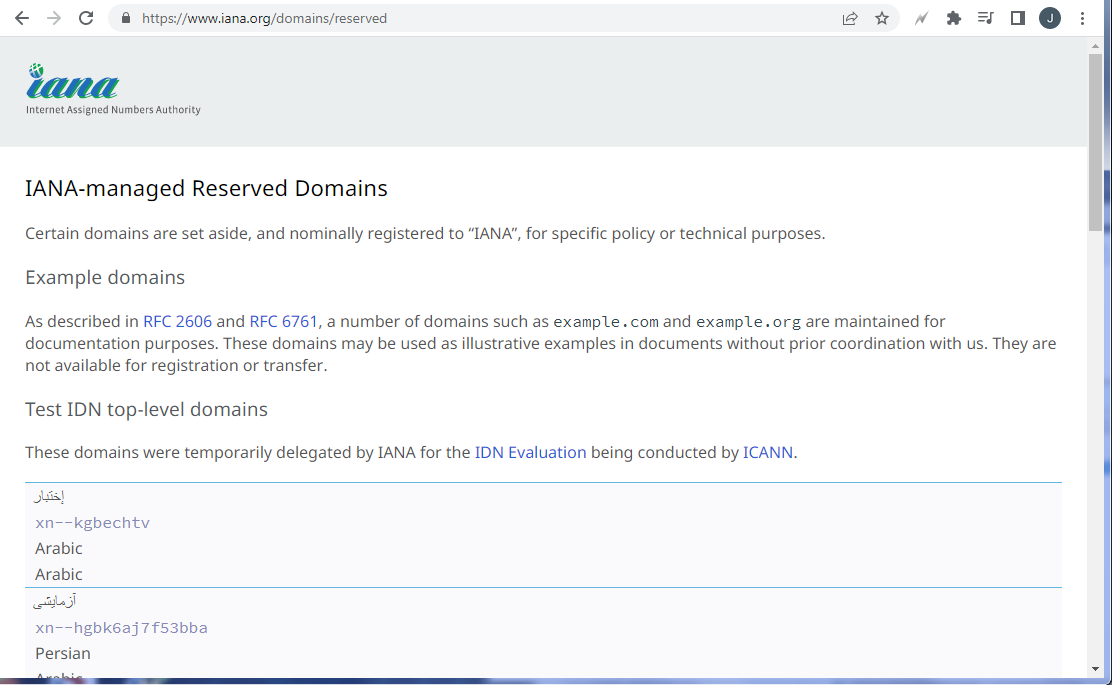Screen dimensions: 1112x685
Task: Follow the IDN Evaluation link
Action: [530, 452]
